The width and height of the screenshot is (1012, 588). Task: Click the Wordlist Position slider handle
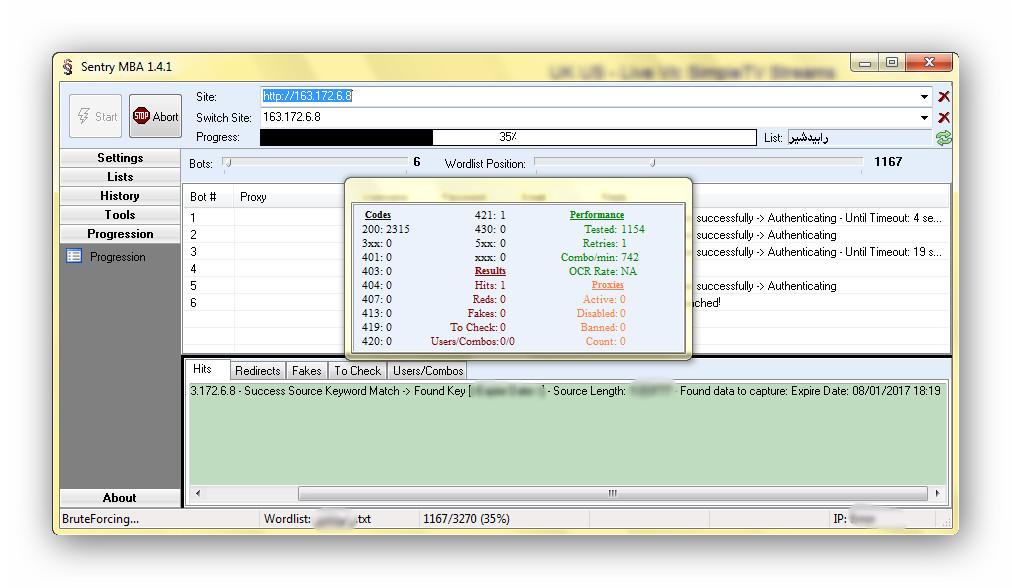(x=653, y=163)
